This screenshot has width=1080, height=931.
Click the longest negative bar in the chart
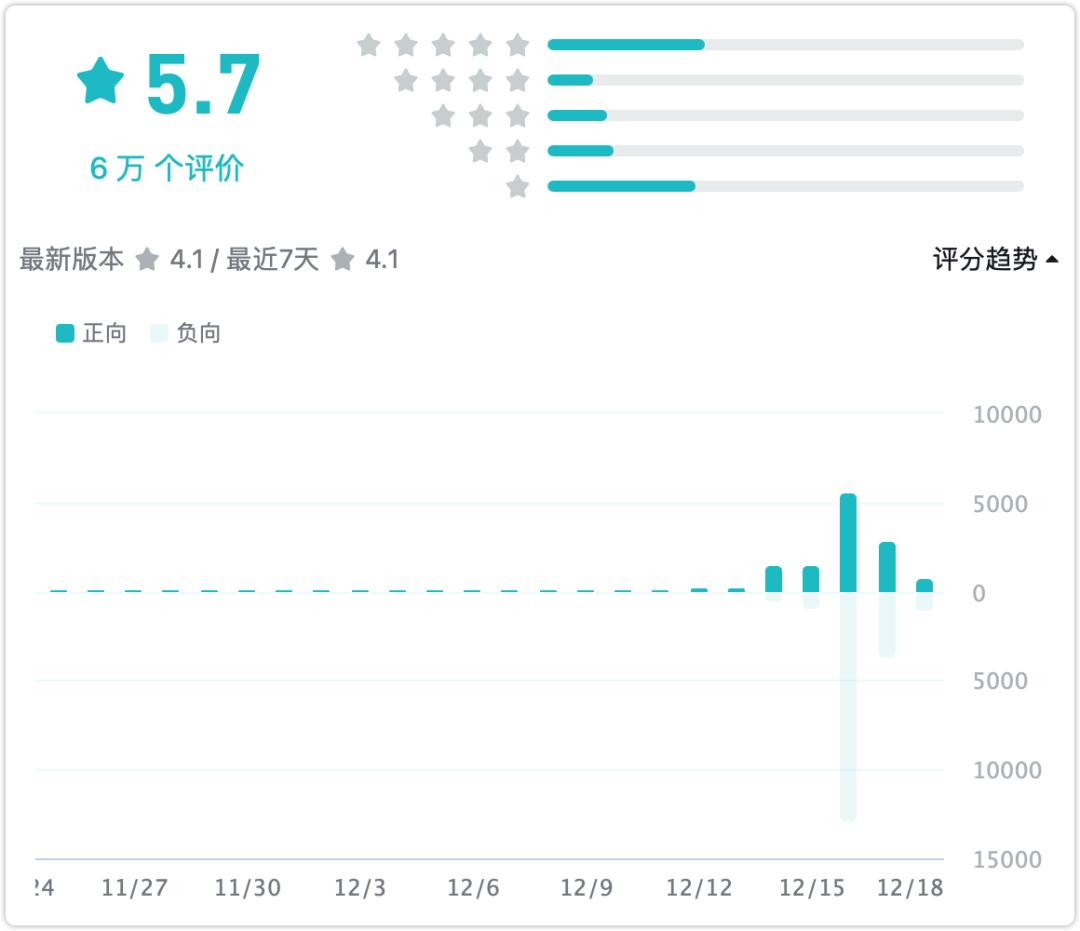click(x=848, y=706)
